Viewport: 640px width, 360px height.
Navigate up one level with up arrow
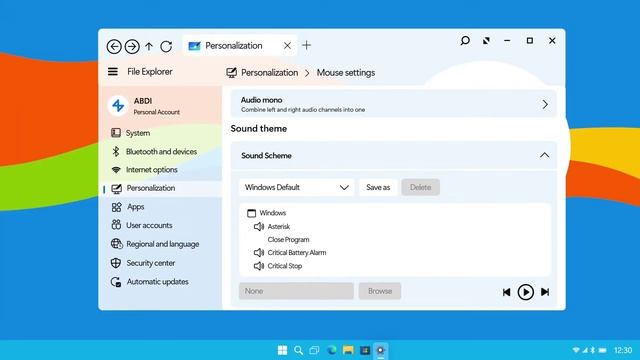click(149, 47)
